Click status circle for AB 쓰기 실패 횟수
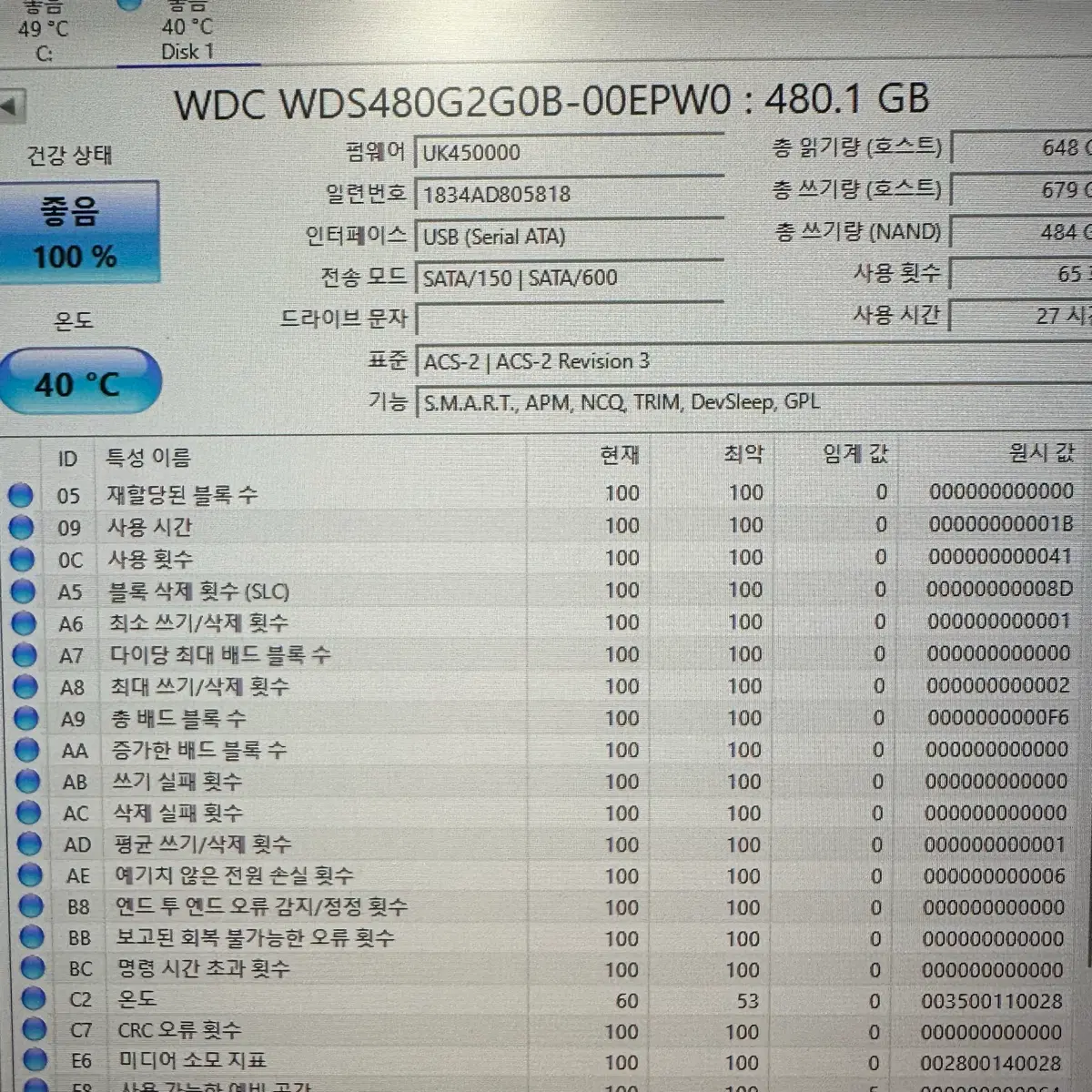 point(28,782)
